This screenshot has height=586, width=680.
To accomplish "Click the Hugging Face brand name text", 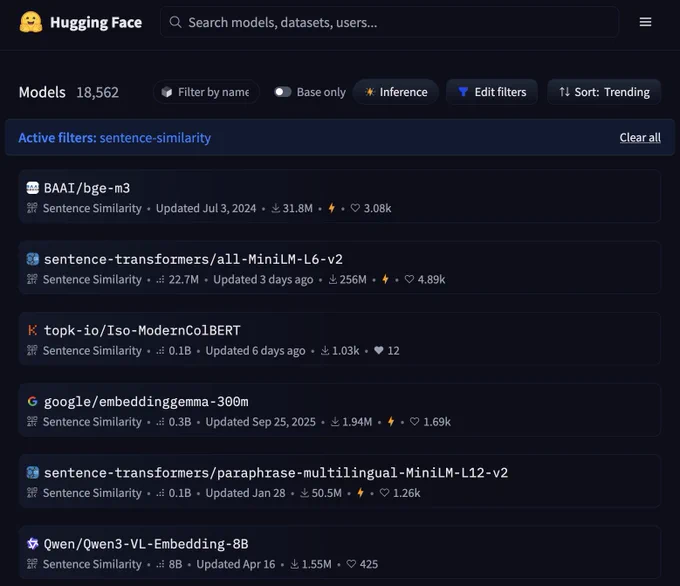I will click(96, 22).
